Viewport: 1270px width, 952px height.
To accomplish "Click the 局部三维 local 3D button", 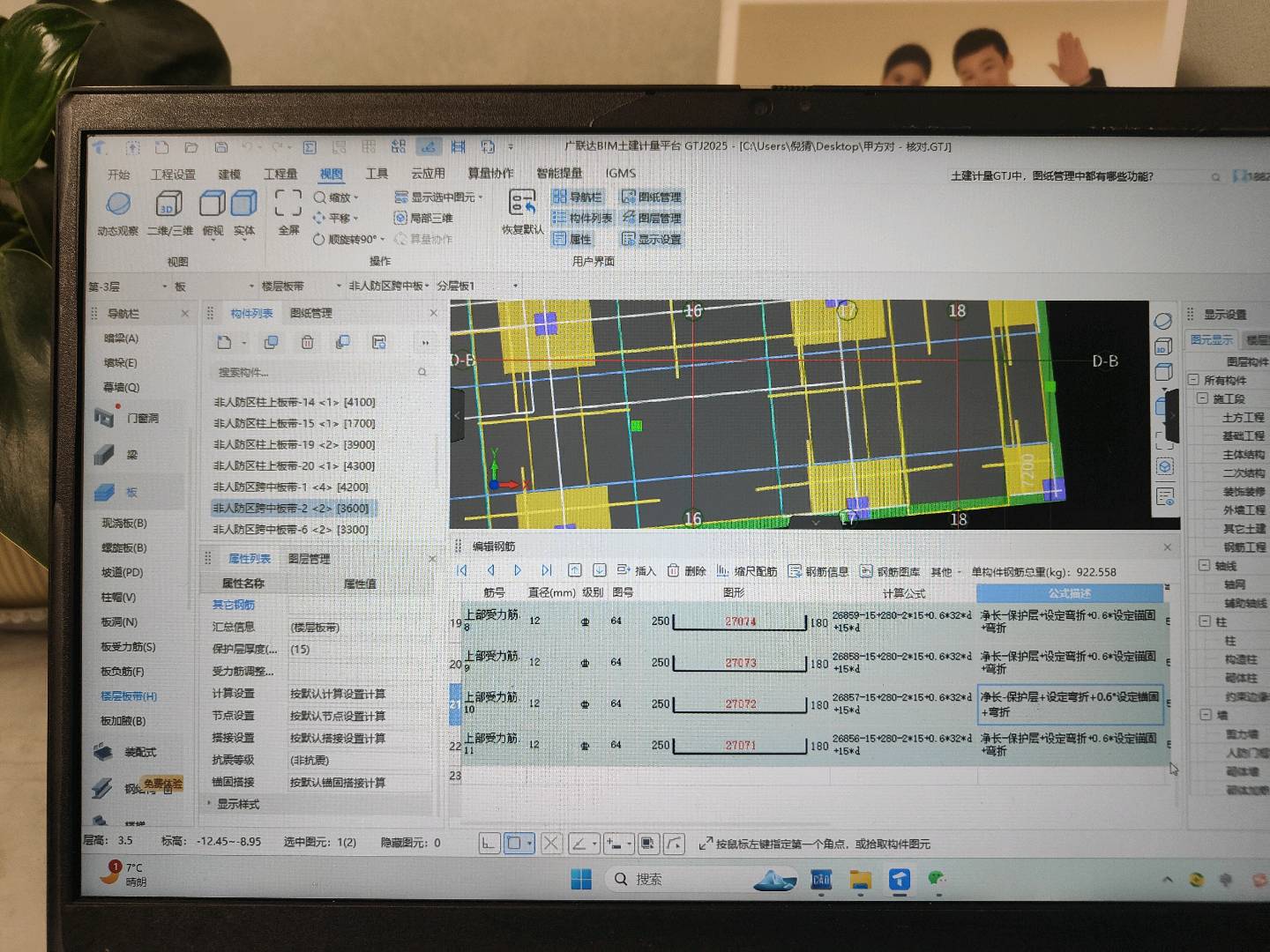I will point(424,218).
